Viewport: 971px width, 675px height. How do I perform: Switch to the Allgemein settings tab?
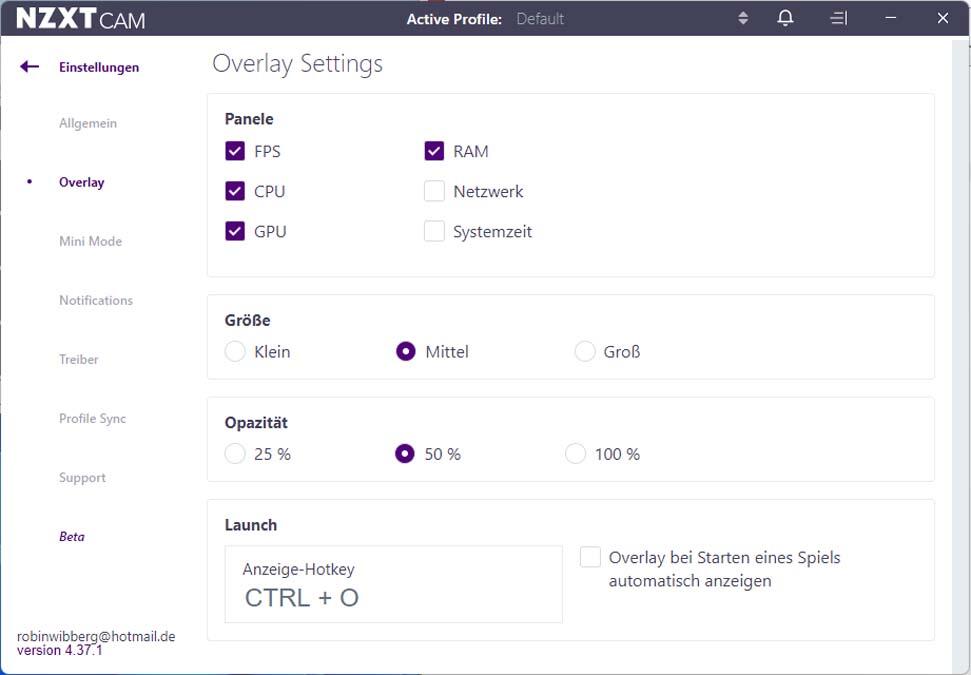[x=88, y=123]
